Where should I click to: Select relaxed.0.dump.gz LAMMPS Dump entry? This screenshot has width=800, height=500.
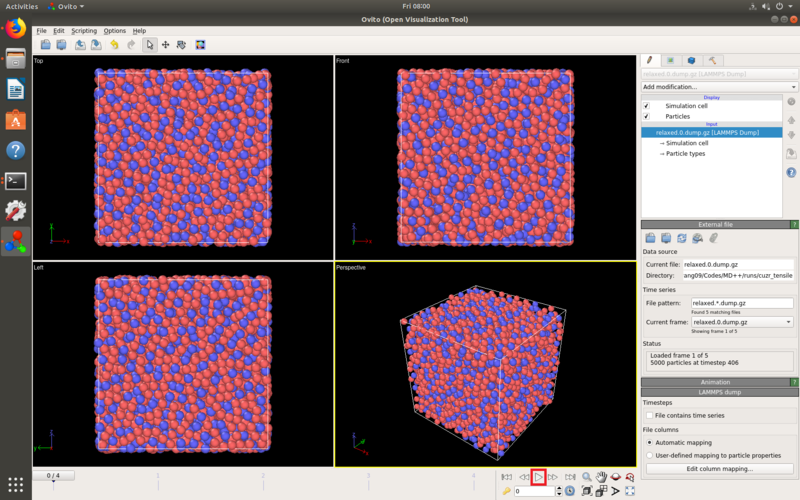click(x=711, y=133)
